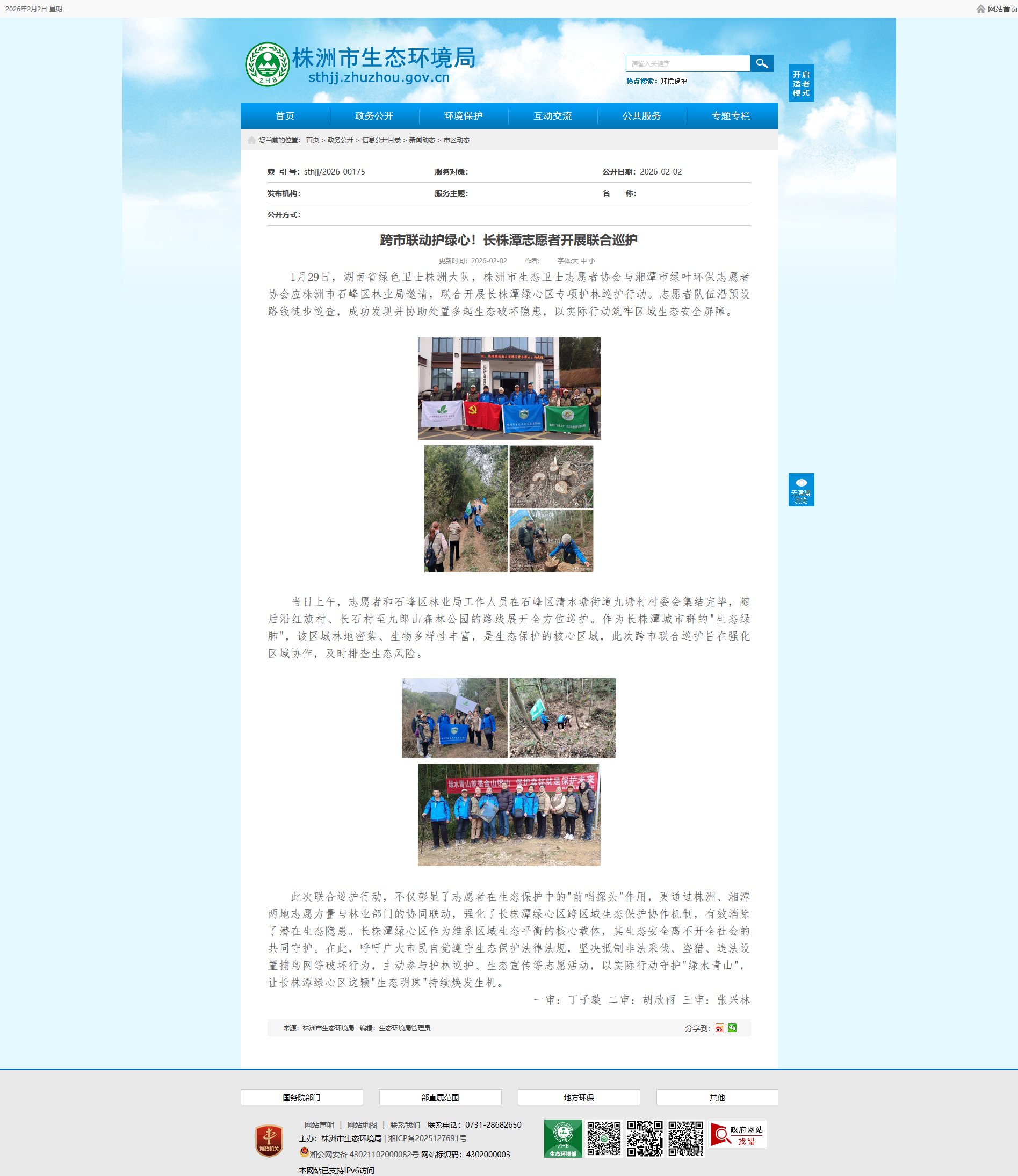Open the group photo with flags
1018x1176 pixels.
point(509,388)
